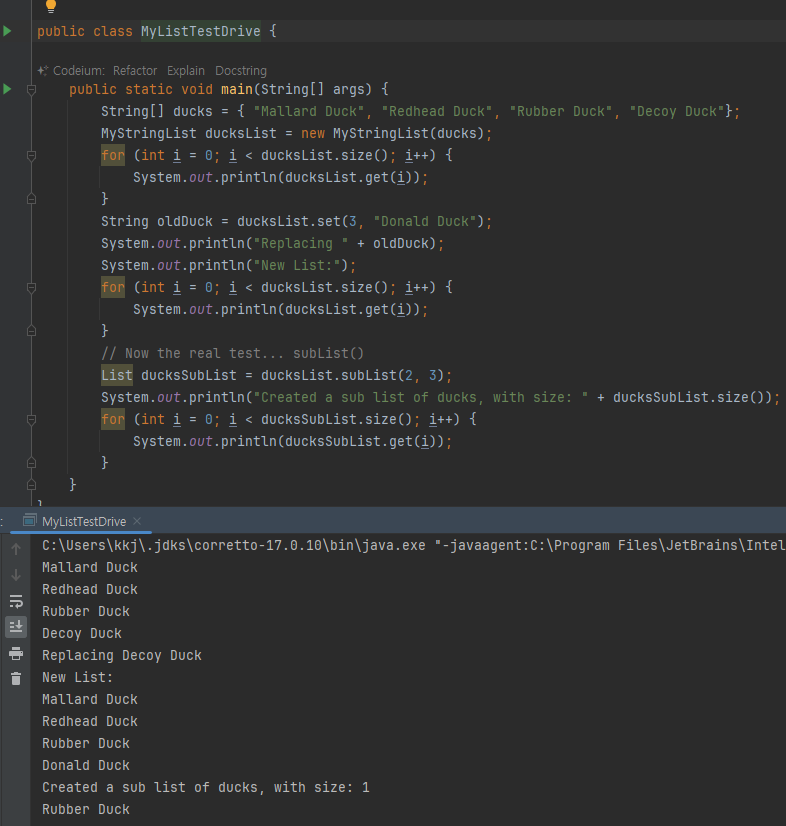Click the main method name
The height and width of the screenshot is (826, 786).
[237, 89]
